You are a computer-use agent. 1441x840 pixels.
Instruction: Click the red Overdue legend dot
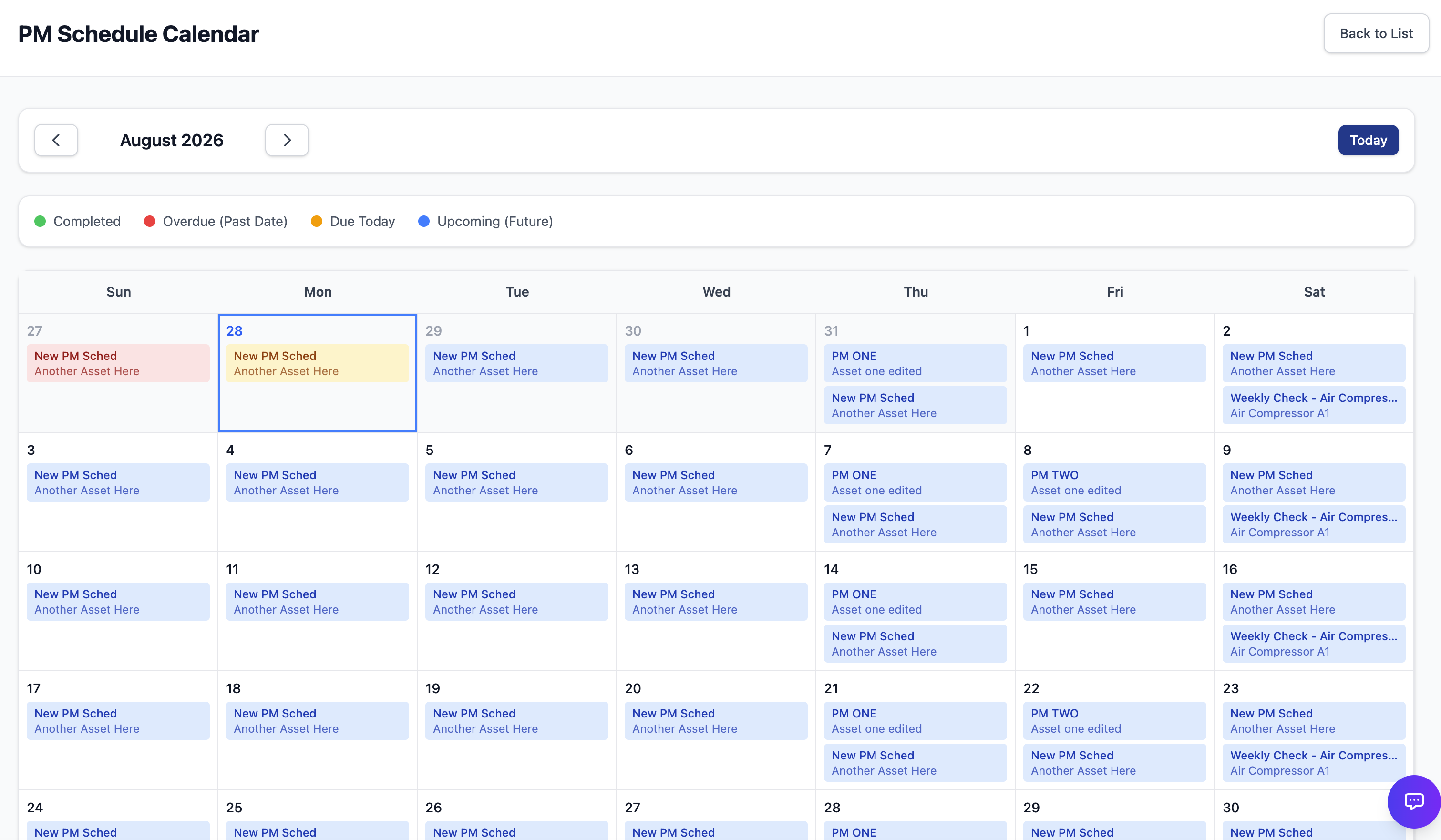pyautogui.click(x=149, y=221)
